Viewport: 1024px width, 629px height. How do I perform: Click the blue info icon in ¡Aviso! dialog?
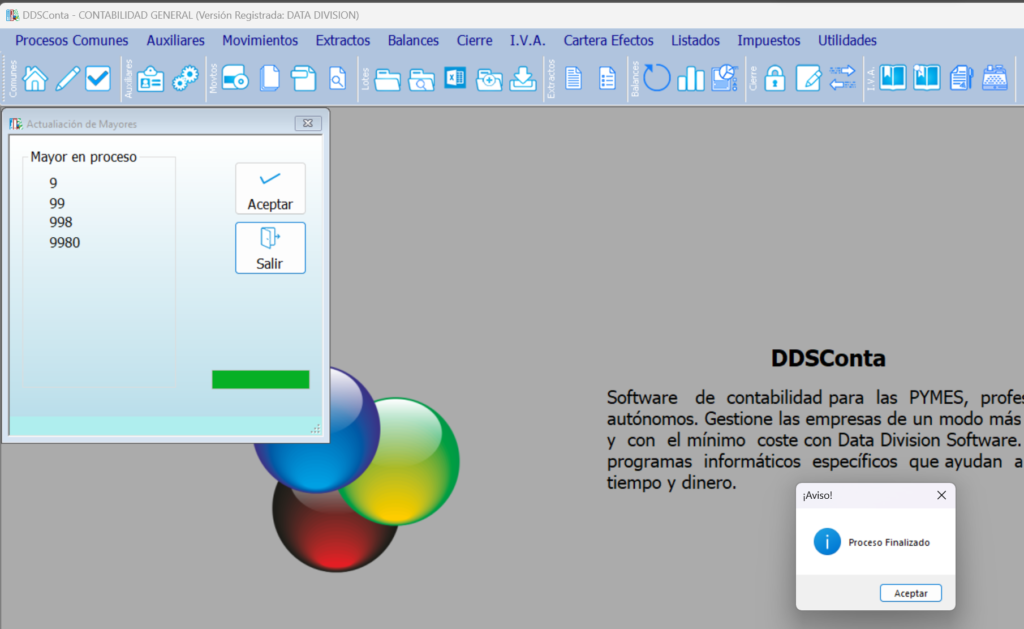coord(827,542)
